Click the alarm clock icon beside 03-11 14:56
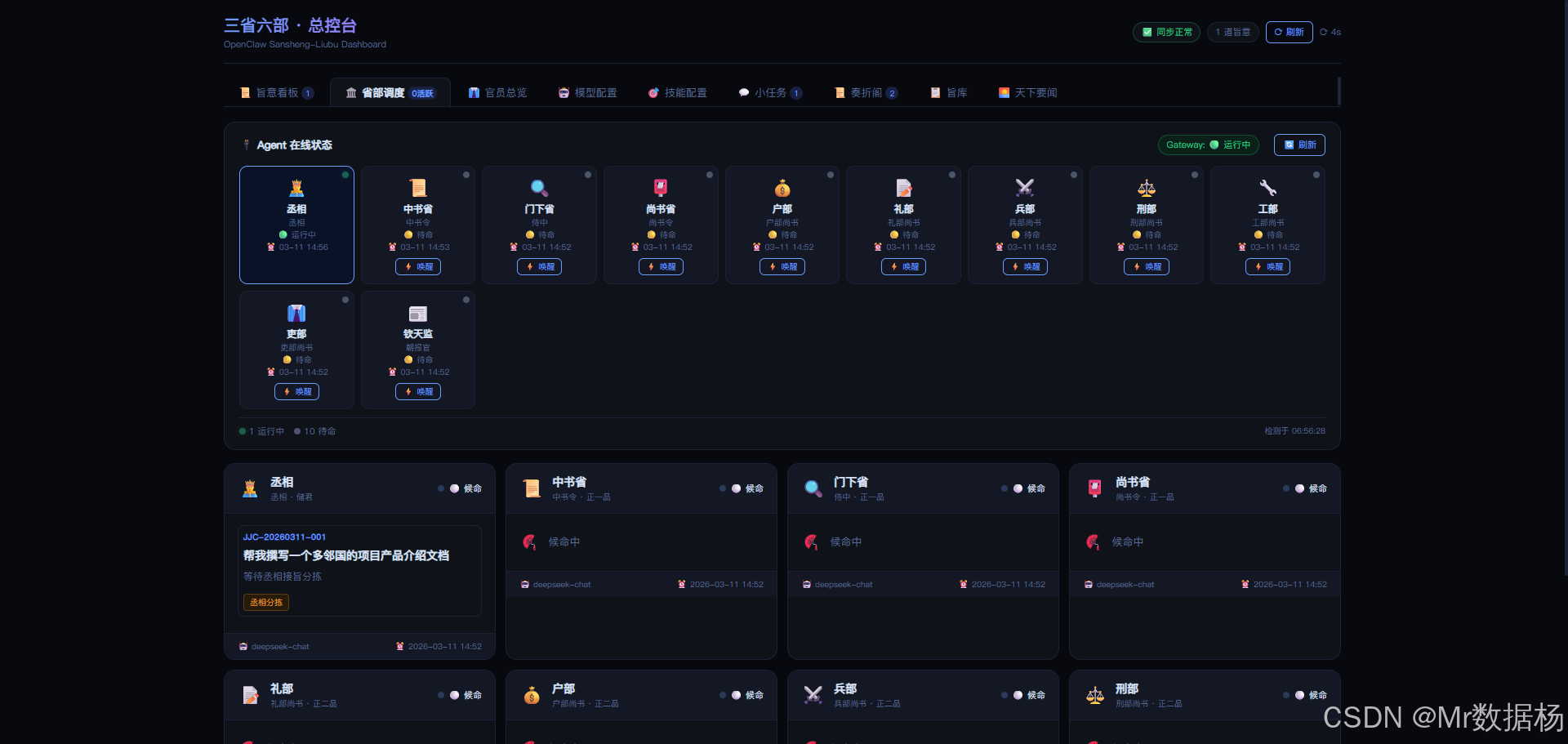This screenshot has width=1568, height=744. coord(271,247)
